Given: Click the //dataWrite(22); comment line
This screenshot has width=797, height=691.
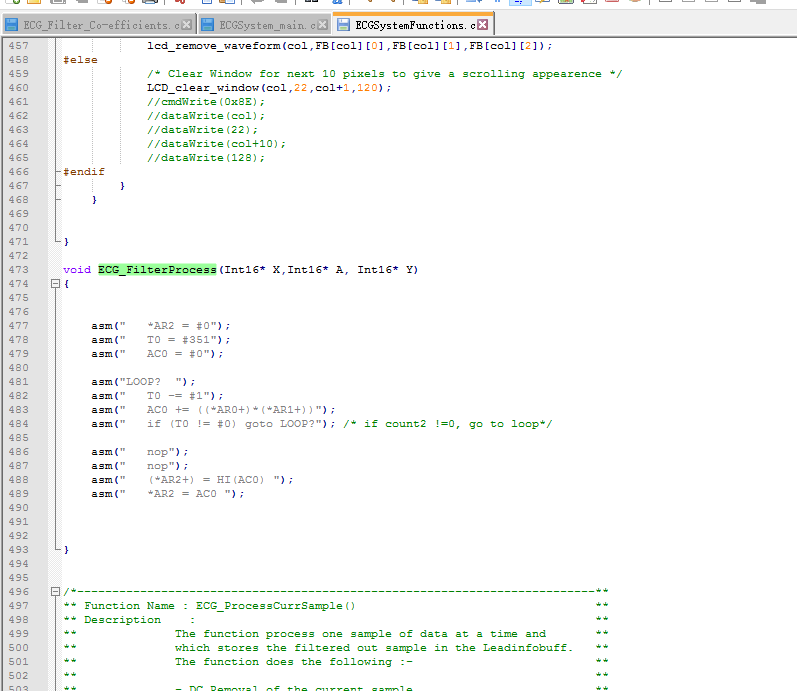Looking at the screenshot, I should tap(202, 130).
